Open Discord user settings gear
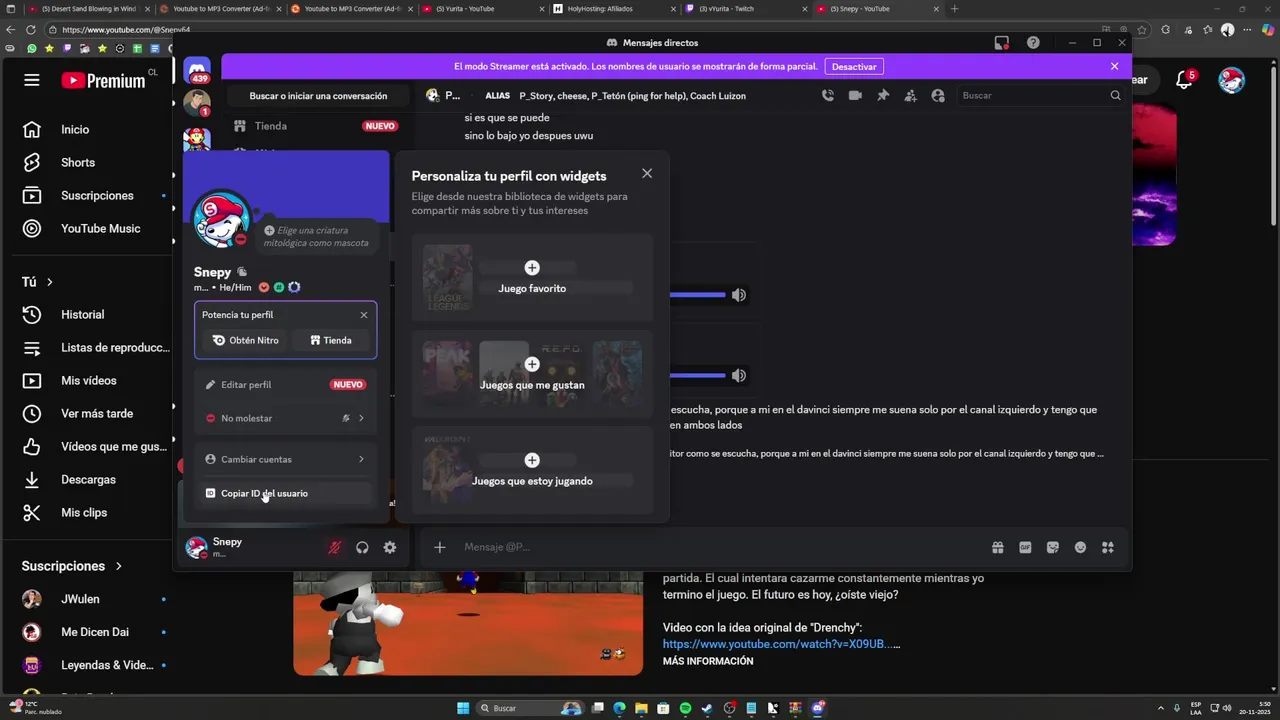Screen dimensions: 1280x720 [390, 547]
